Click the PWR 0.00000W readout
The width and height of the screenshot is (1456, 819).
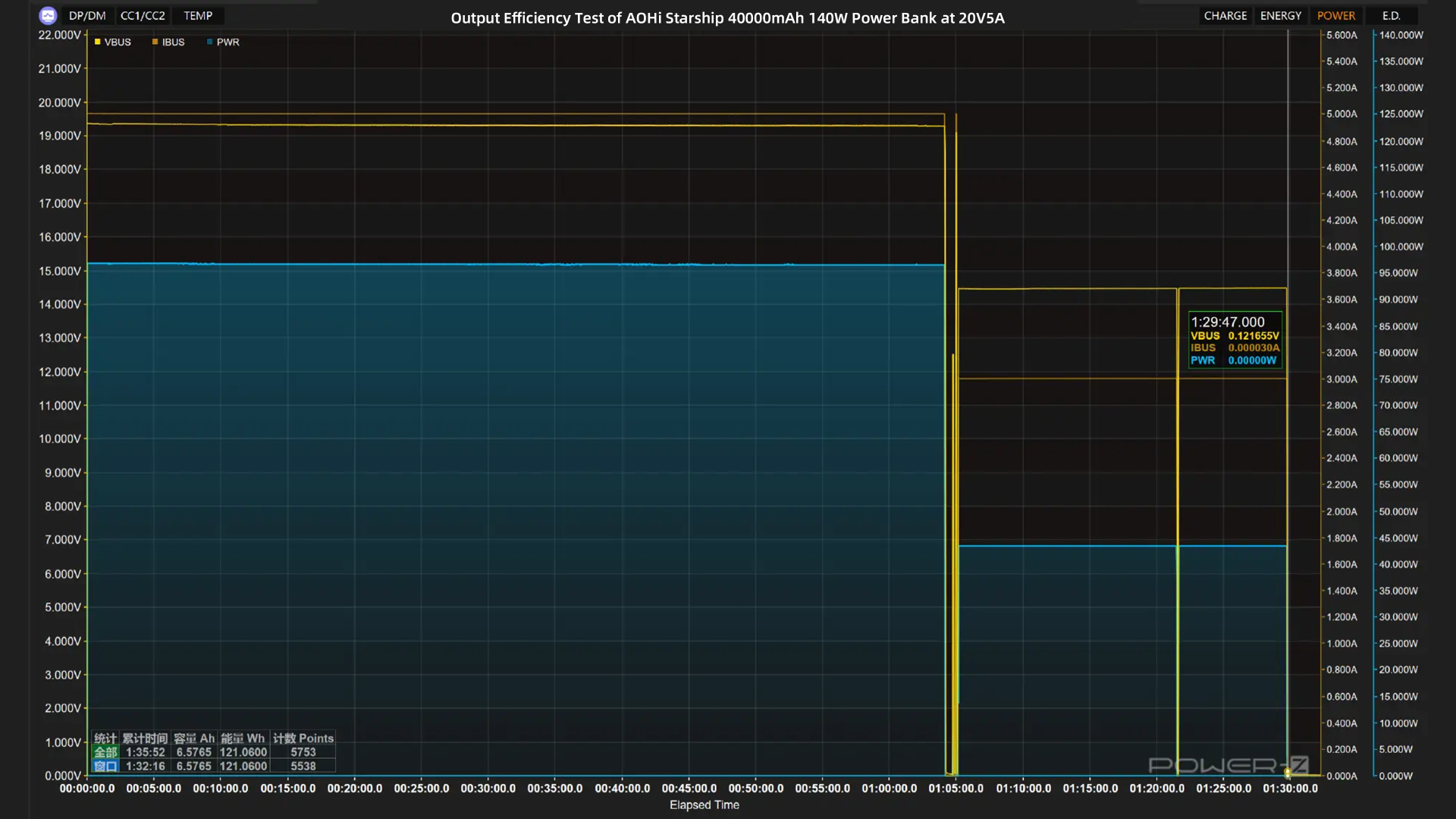(x=1234, y=361)
